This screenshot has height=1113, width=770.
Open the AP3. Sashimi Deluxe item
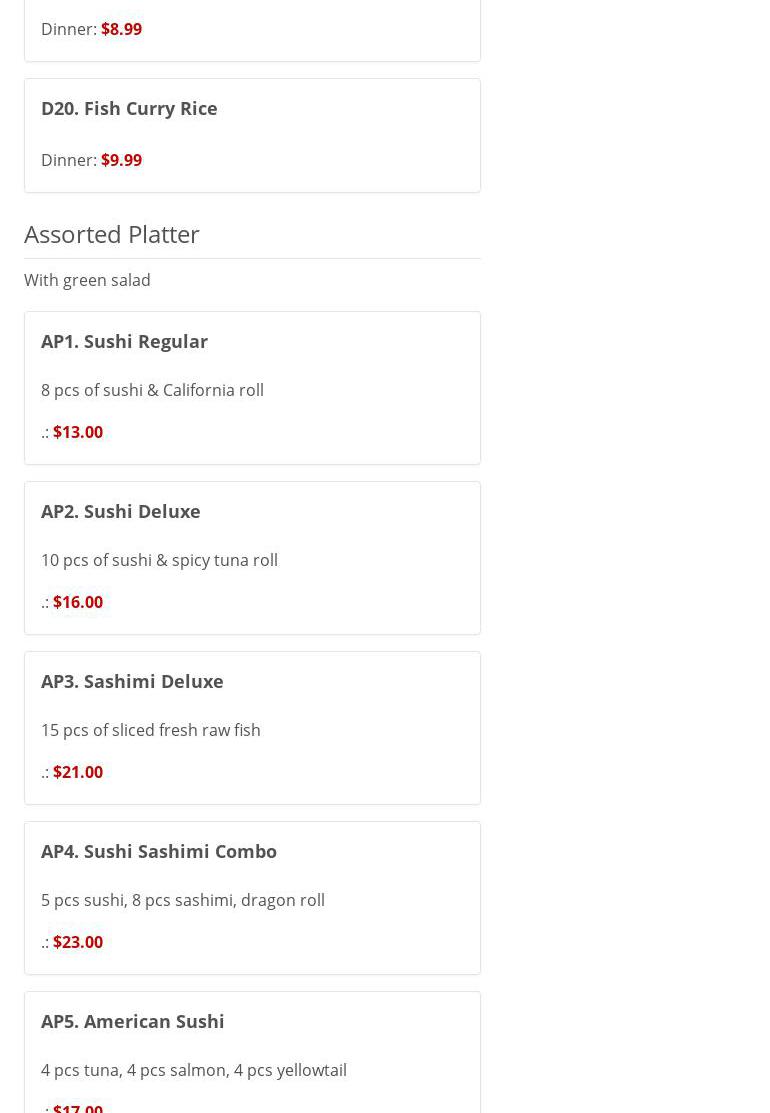(132, 681)
